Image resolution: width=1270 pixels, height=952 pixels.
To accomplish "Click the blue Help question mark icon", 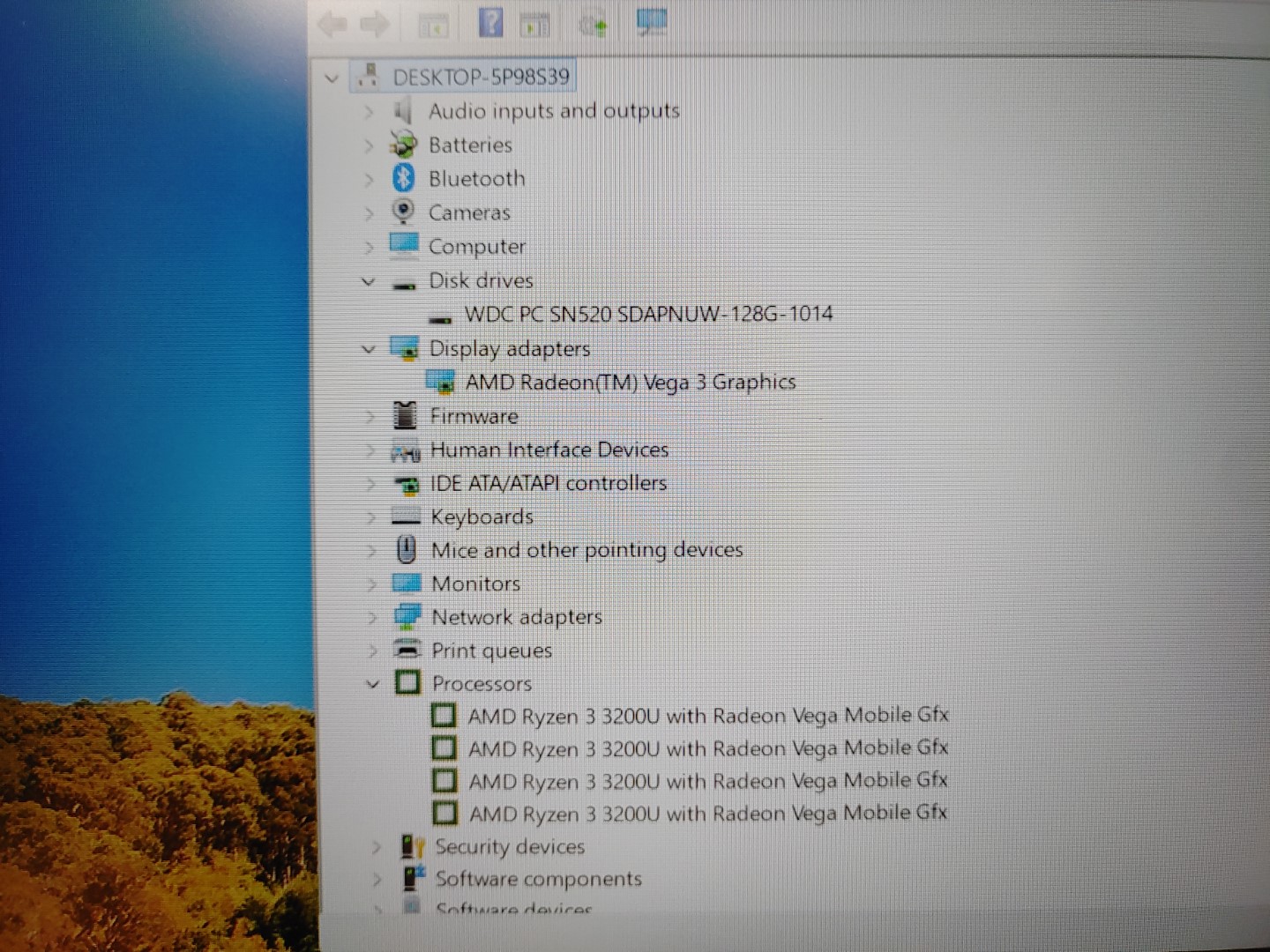I will 490,23.
